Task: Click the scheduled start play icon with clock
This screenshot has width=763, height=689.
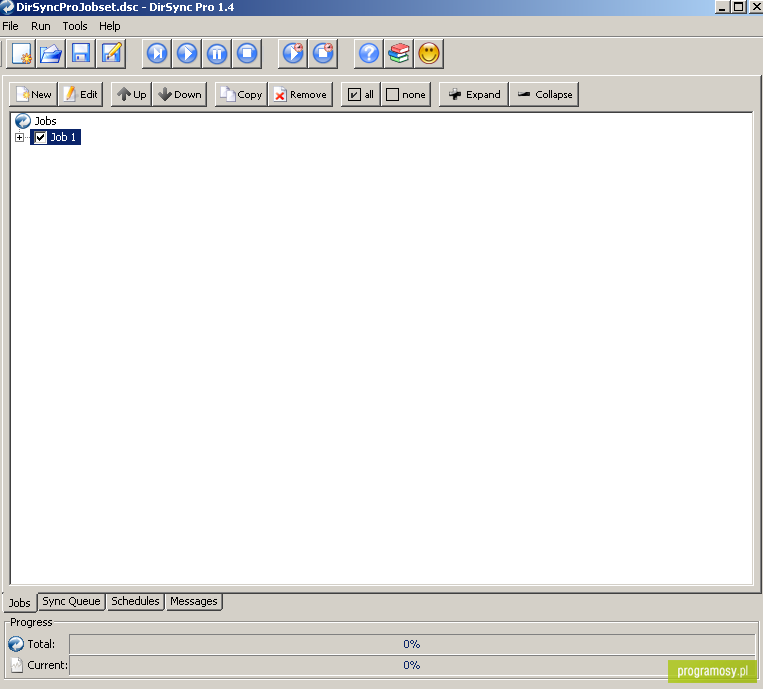Action: click(293, 54)
